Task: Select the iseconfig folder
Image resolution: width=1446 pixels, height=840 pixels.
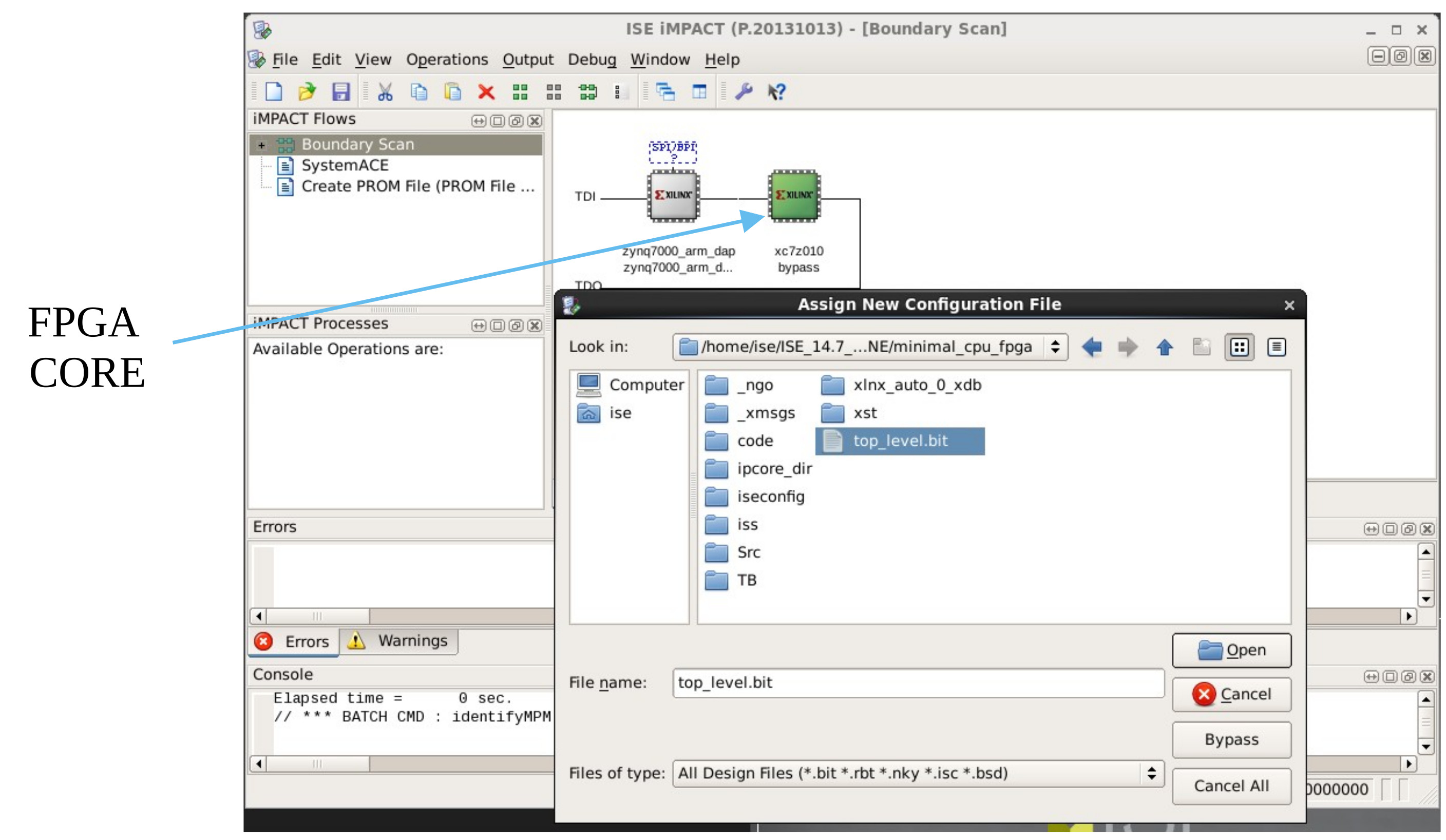Action: click(754, 497)
